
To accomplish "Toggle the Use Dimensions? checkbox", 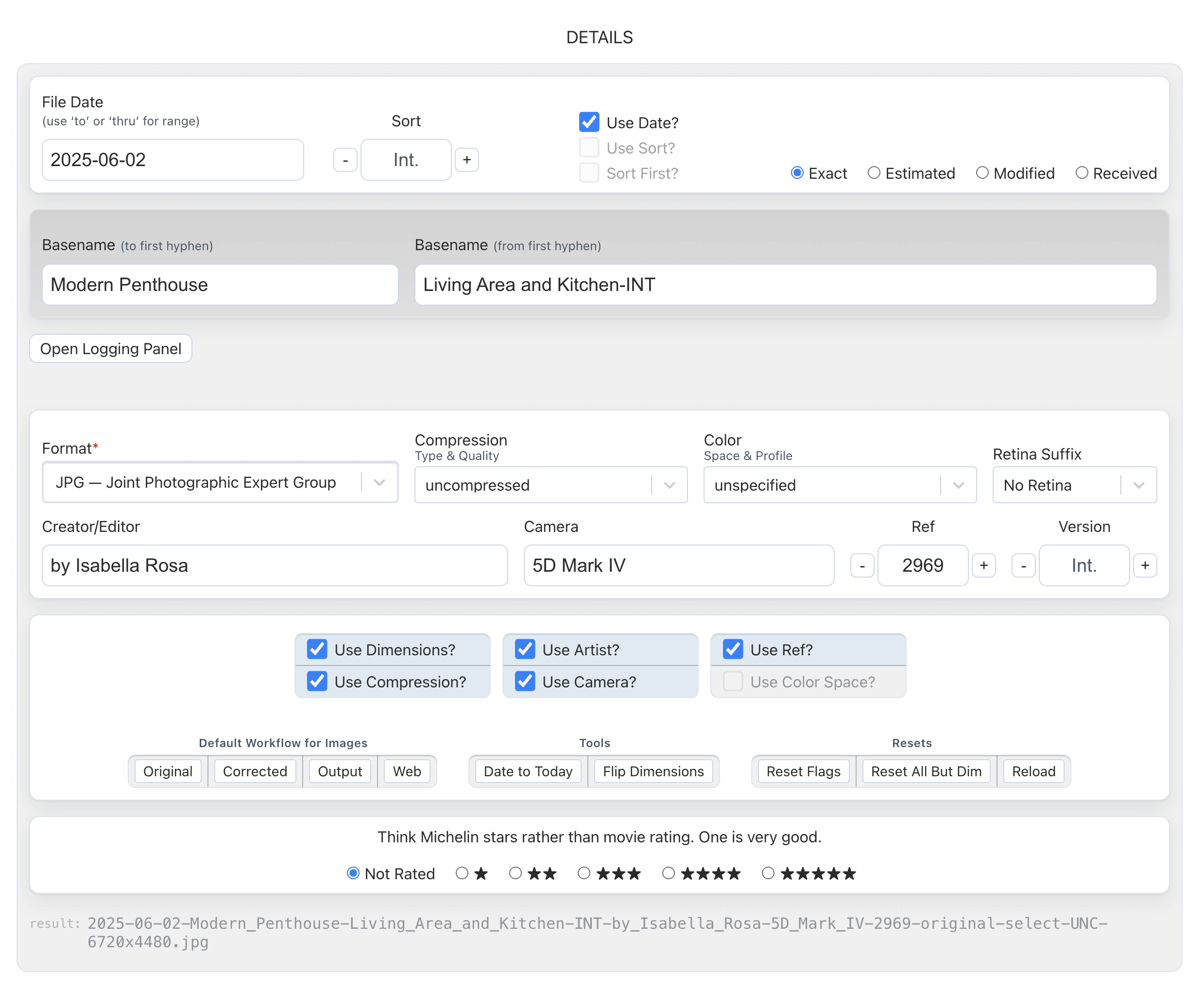I will [x=317, y=649].
